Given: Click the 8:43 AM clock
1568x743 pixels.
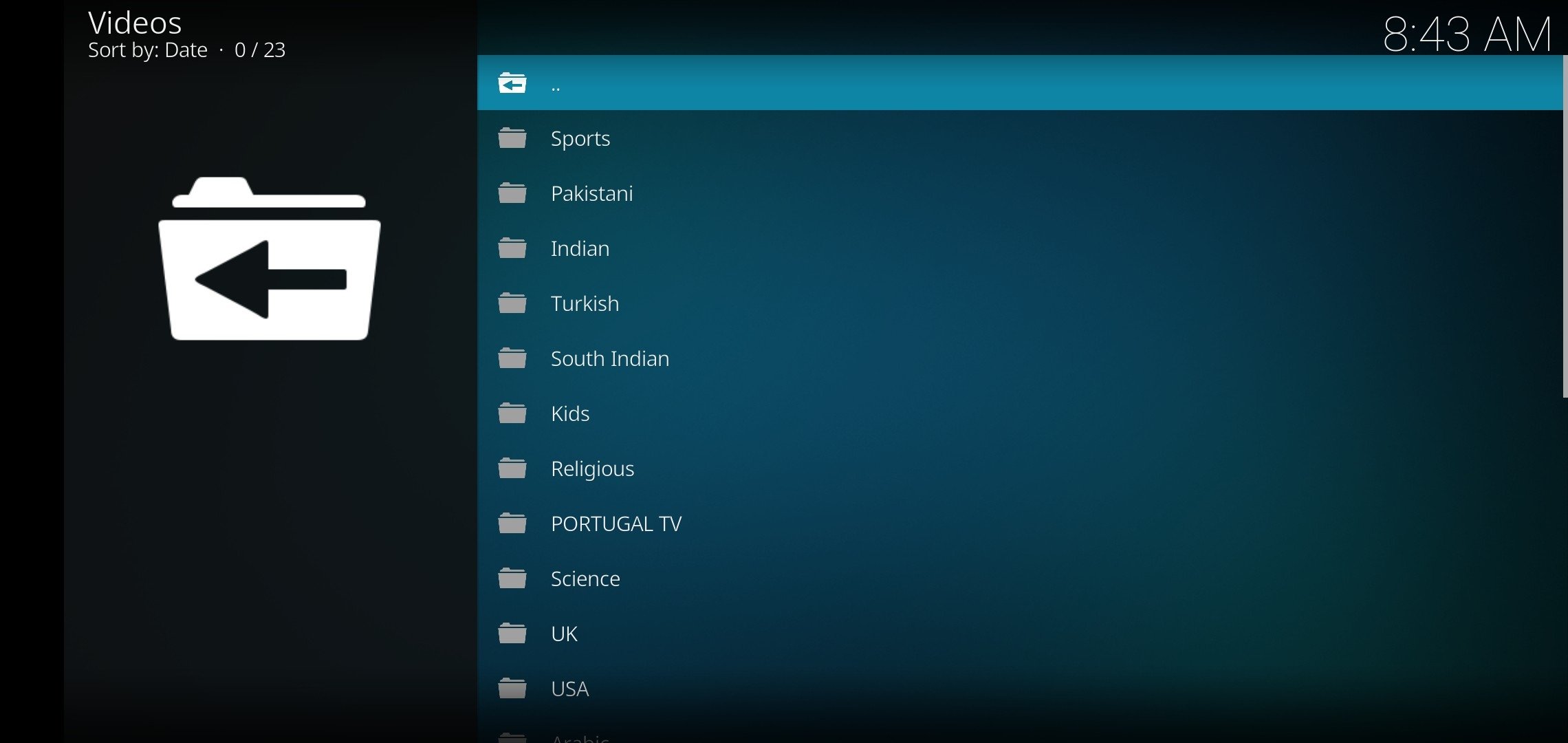Looking at the screenshot, I should tap(1467, 34).
